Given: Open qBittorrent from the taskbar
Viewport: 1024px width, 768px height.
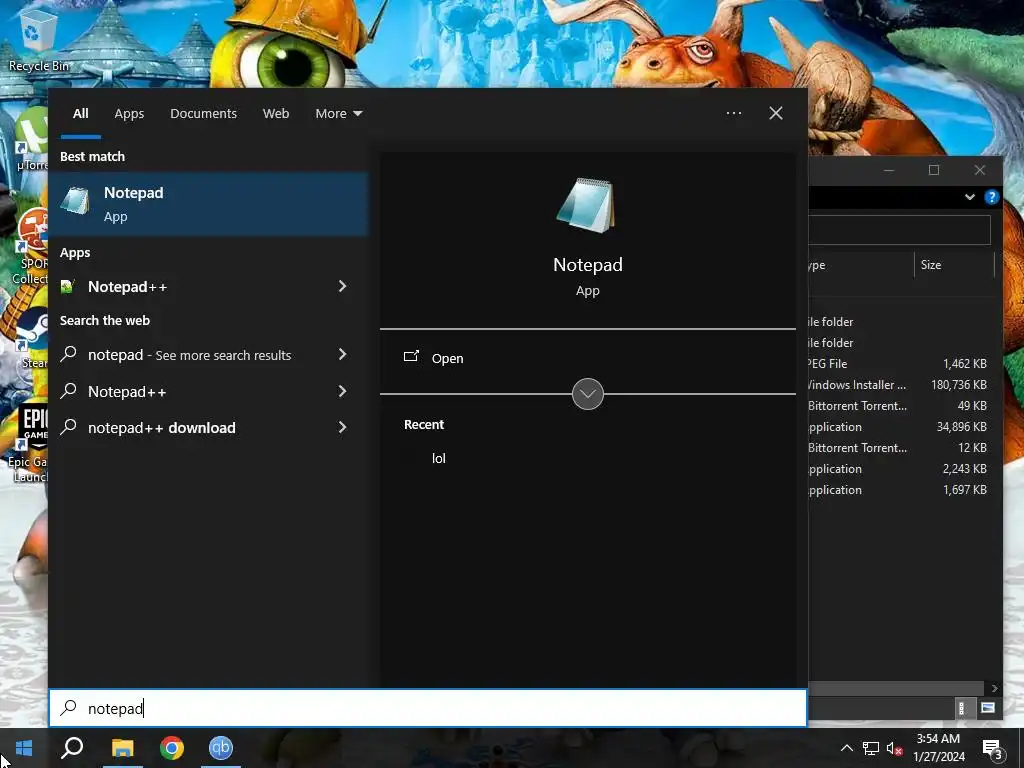Looking at the screenshot, I should coord(221,748).
